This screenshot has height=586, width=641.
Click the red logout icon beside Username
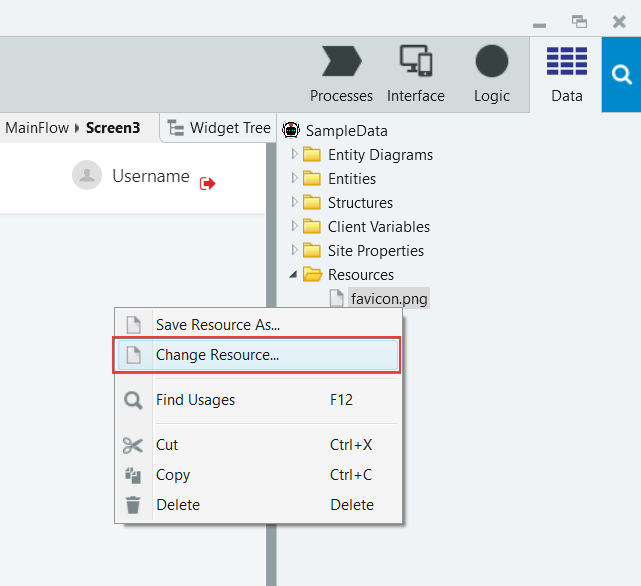(x=207, y=183)
